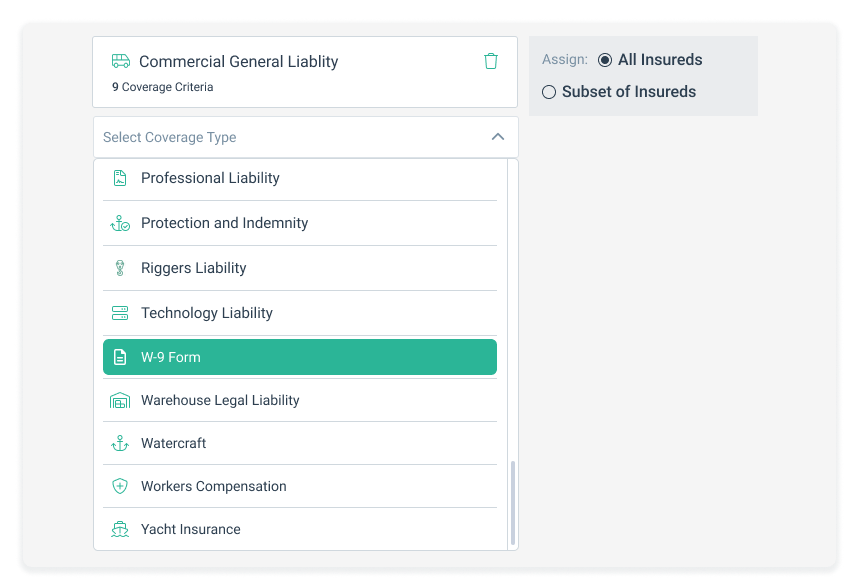
Task: Pick Workers Compensation from coverage list
Action: (x=214, y=486)
